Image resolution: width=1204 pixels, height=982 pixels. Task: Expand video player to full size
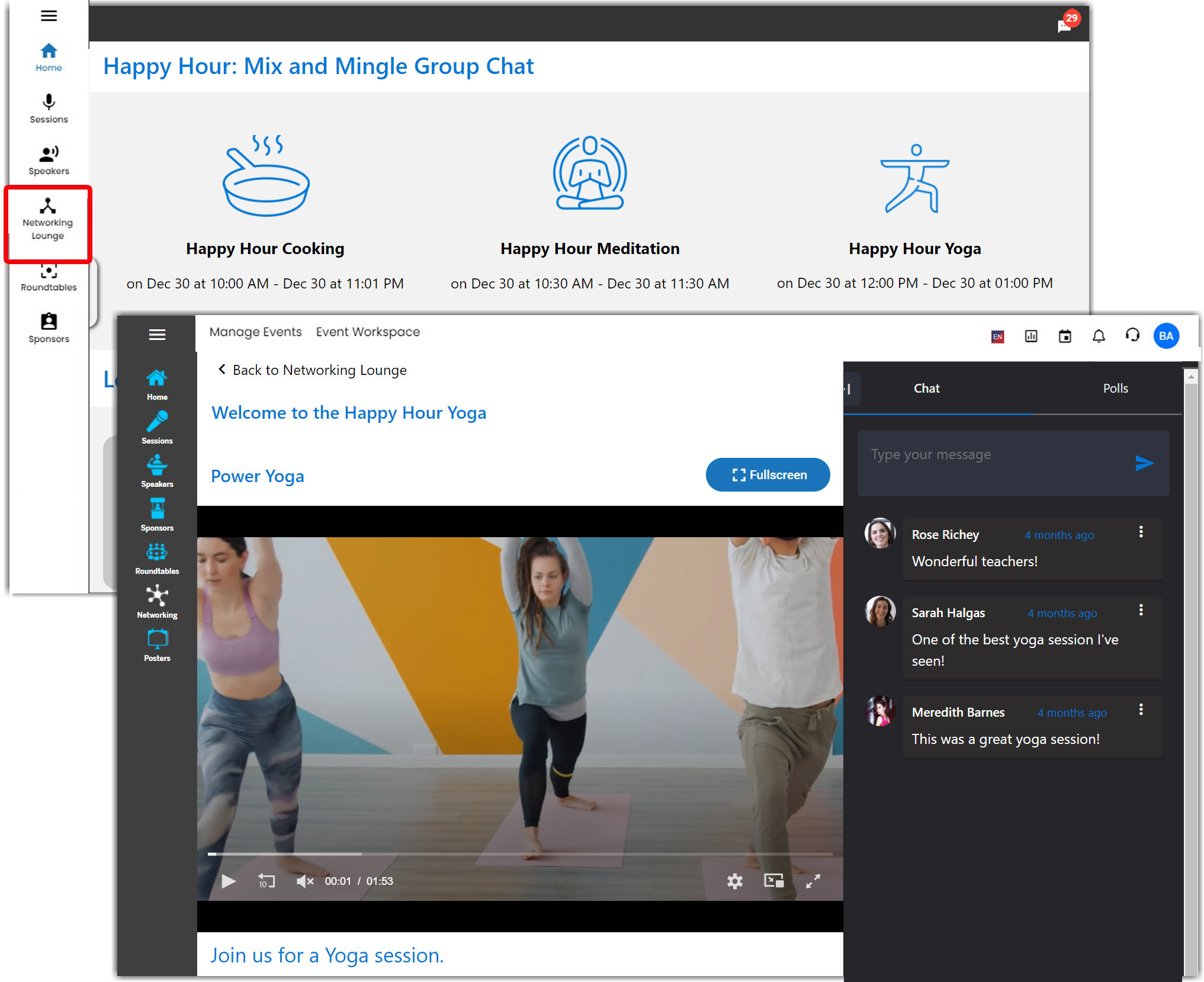[813, 881]
